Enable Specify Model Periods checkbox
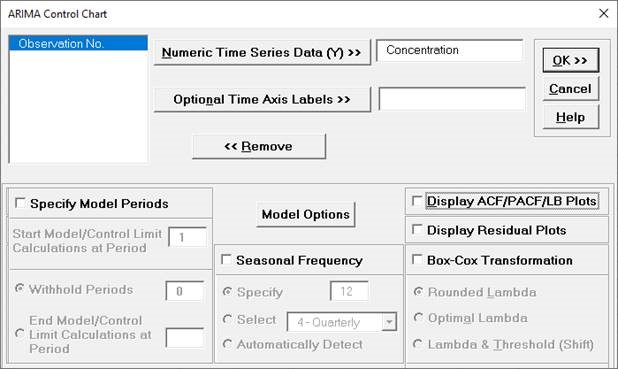Viewport: 618px width, 369px height. [x=20, y=203]
